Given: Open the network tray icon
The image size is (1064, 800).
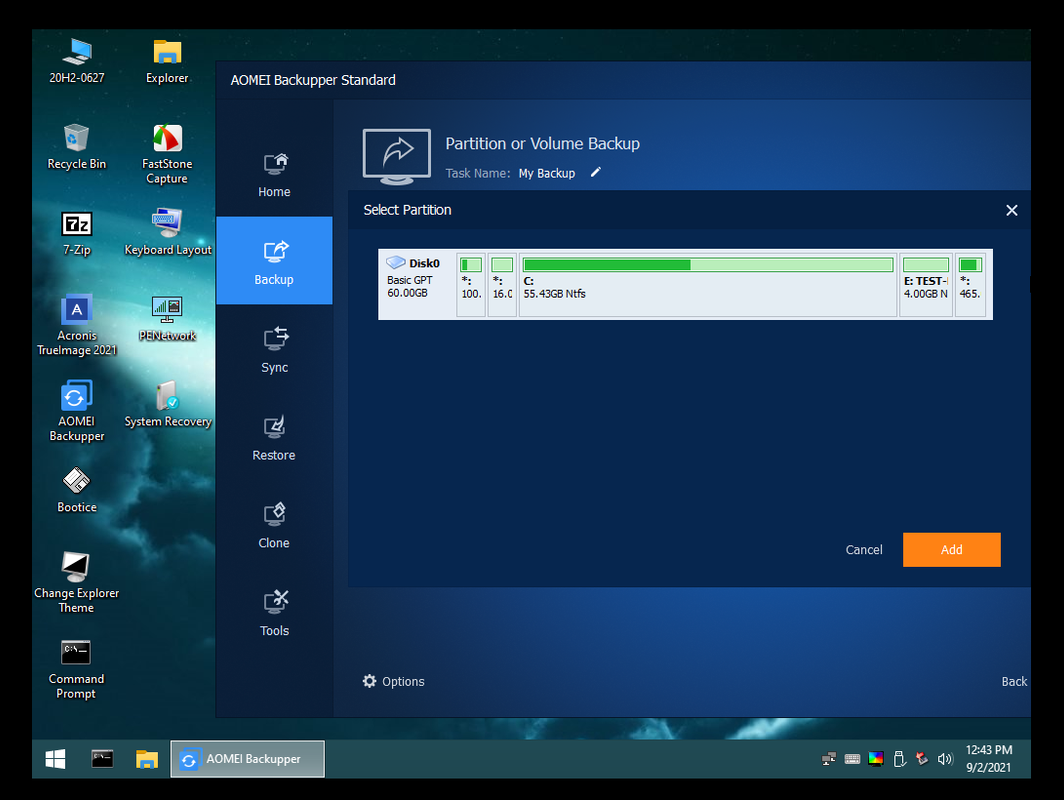Looking at the screenshot, I should 829,759.
